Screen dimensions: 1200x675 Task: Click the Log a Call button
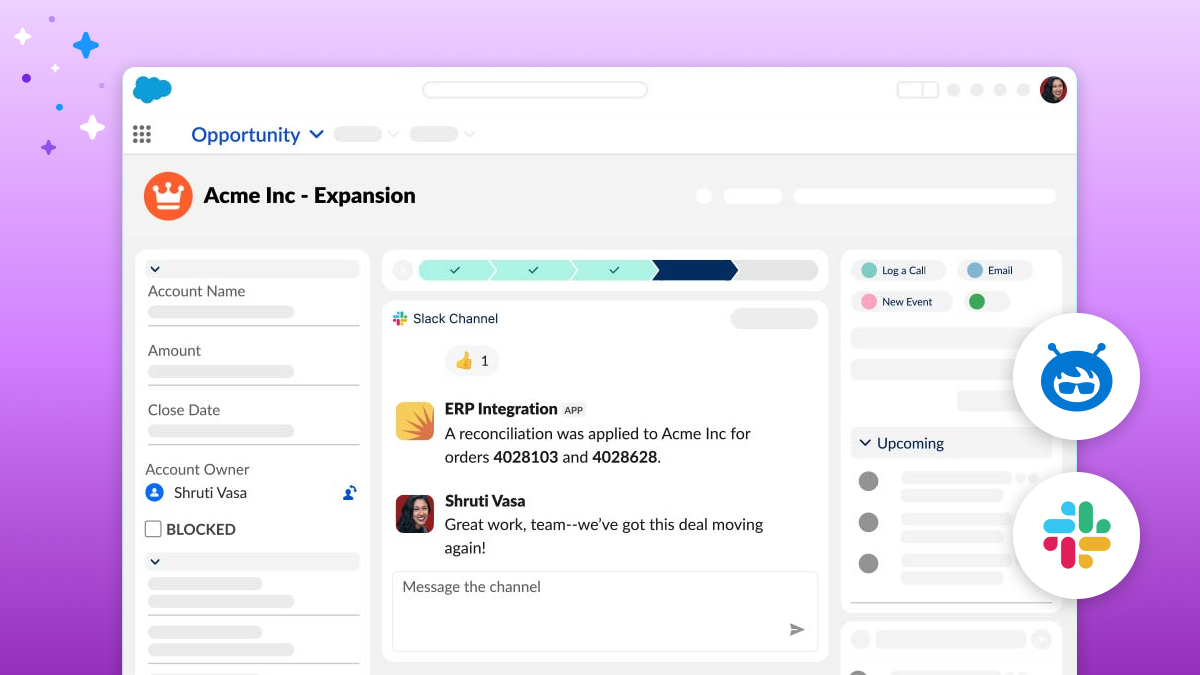(x=898, y=270)
